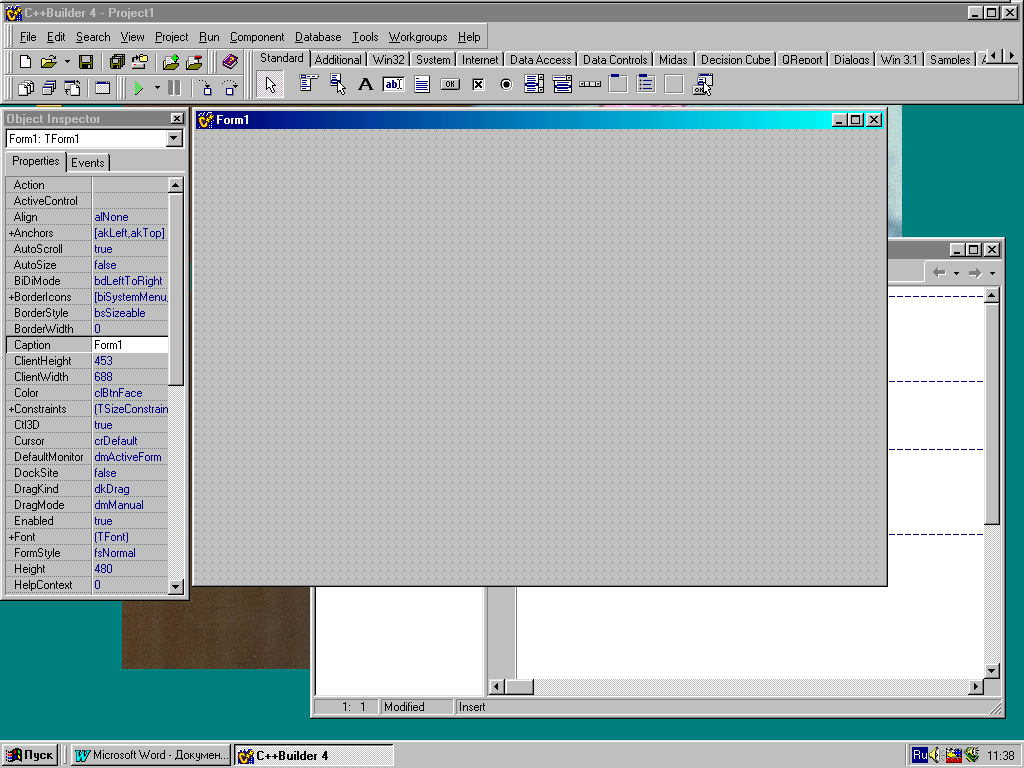
Task: Open dropdown arrow beside Run icon
Action: point(157,88)
